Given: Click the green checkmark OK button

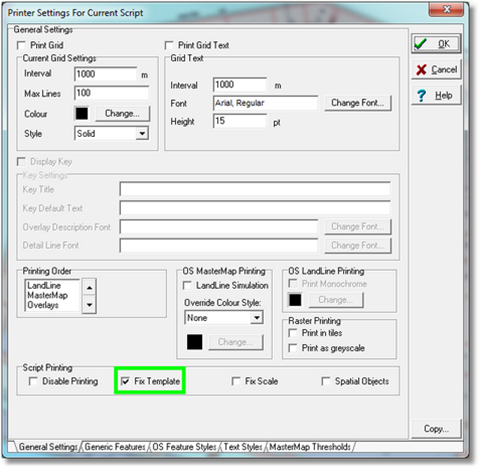Looking at the screenshot, I should tap(436, 44).
